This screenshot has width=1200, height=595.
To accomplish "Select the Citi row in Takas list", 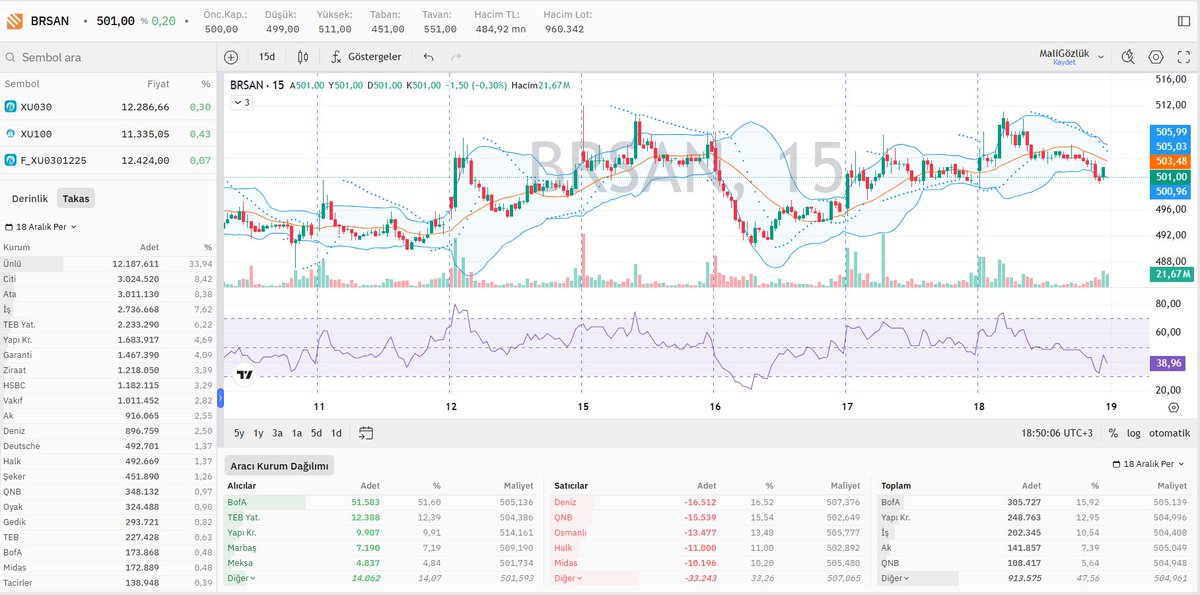I will click(108, 279).
